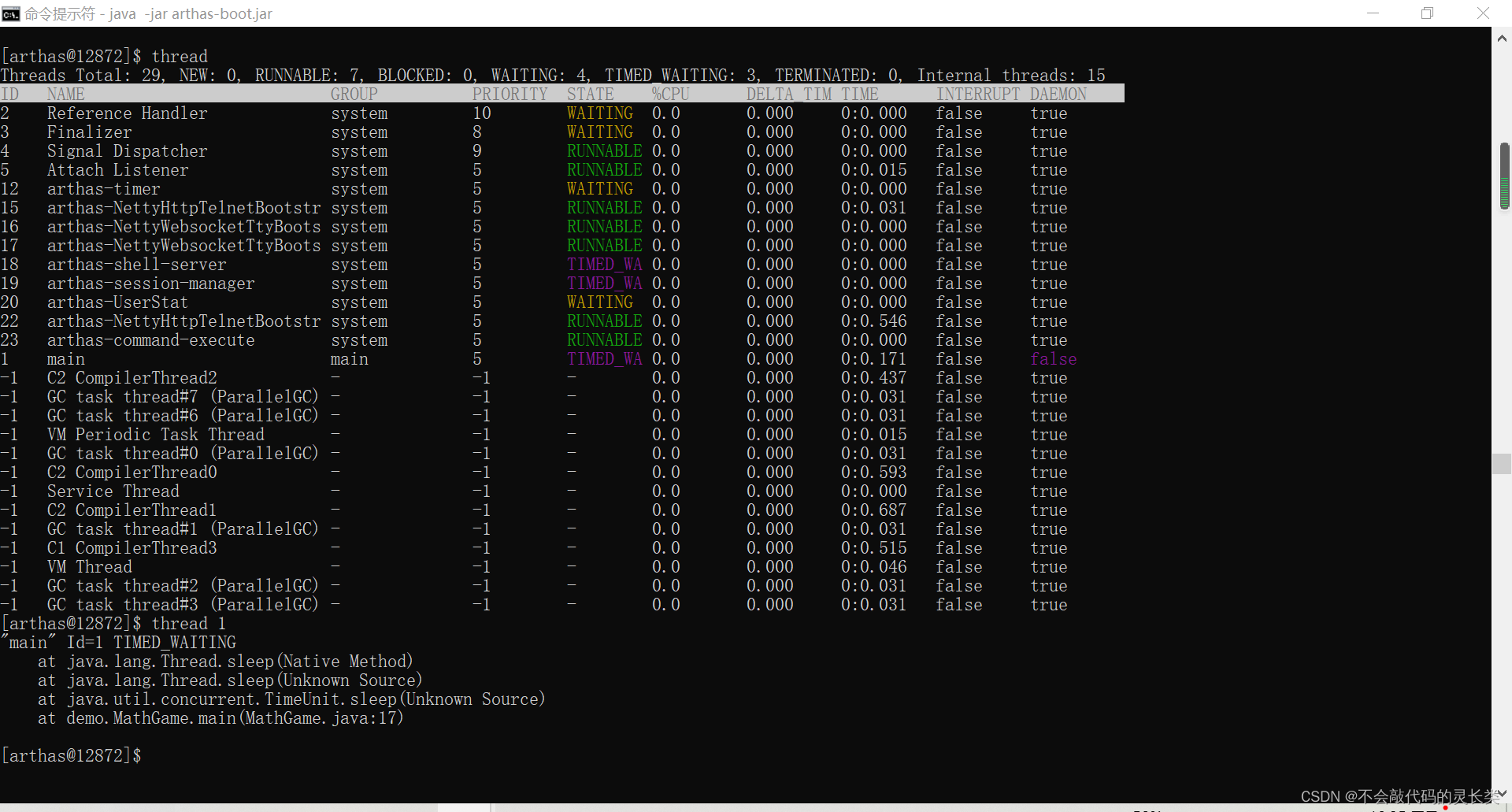The image size is (1512, 812).
Task: Click the priority value 10
Action: pos(481,113)
